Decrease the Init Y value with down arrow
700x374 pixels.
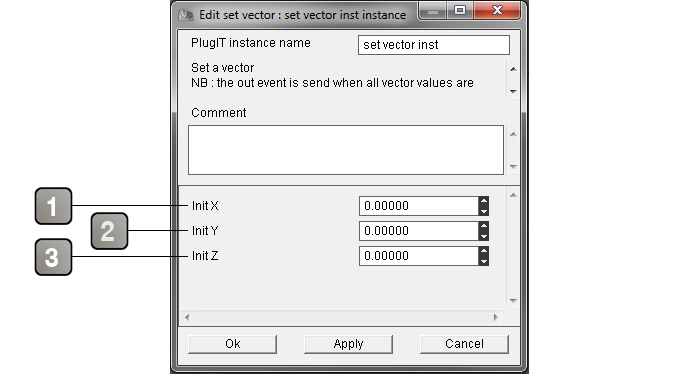coord(483,236)
